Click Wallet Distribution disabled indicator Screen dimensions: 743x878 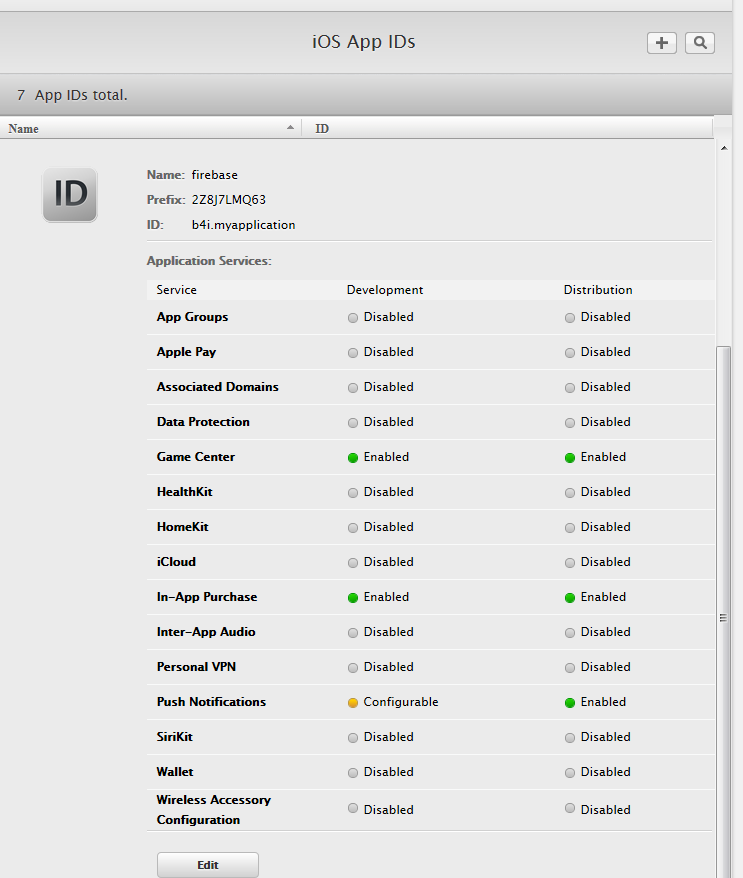570,773
